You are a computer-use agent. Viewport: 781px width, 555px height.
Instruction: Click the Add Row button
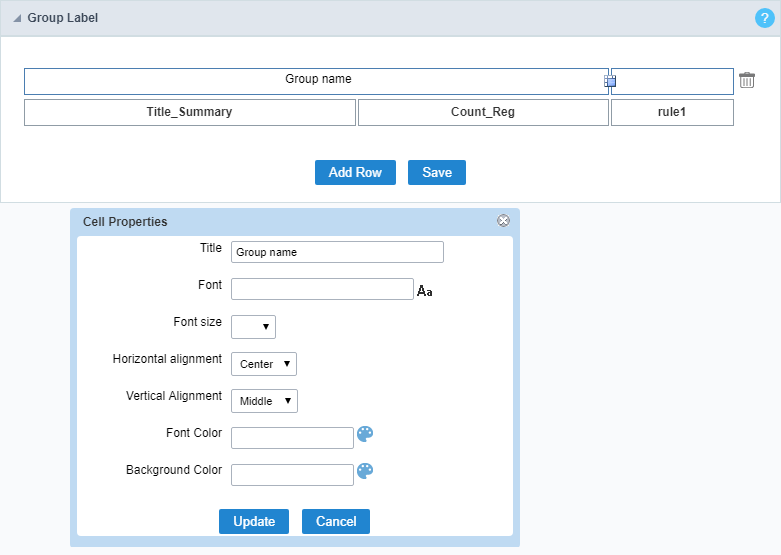click(x=355, y=172)
